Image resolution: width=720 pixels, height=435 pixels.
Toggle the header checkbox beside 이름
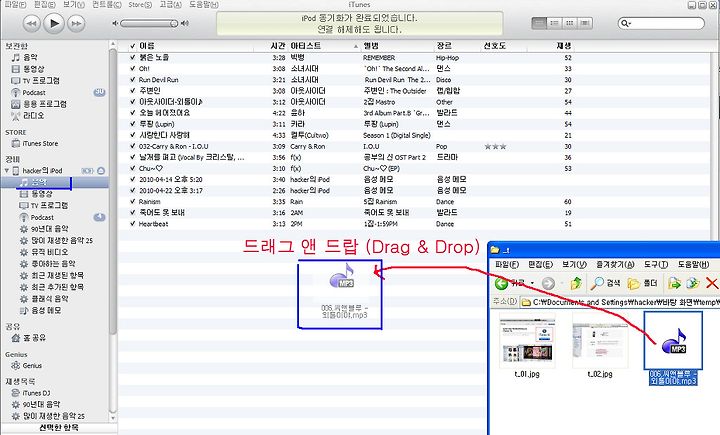tap(133, 46)
